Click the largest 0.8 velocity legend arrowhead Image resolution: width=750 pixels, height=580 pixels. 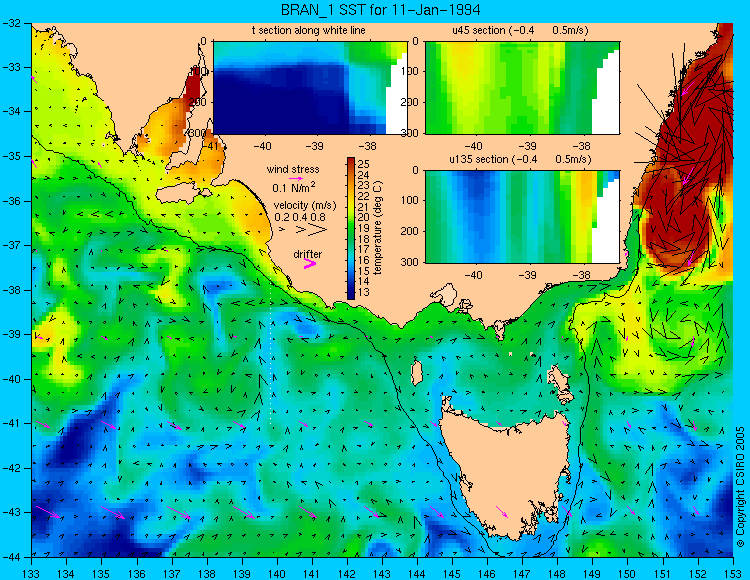point(318,230)
